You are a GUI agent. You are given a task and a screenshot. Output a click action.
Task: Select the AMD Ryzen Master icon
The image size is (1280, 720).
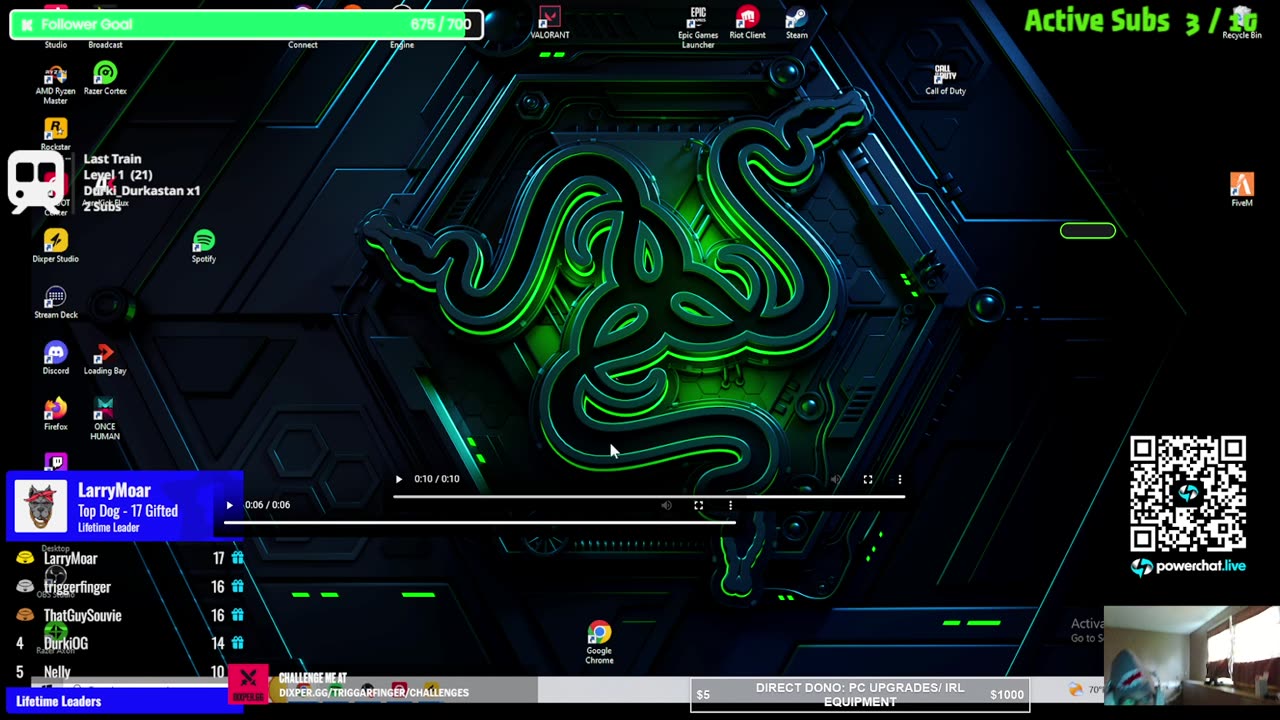click(x=56, y=85)
